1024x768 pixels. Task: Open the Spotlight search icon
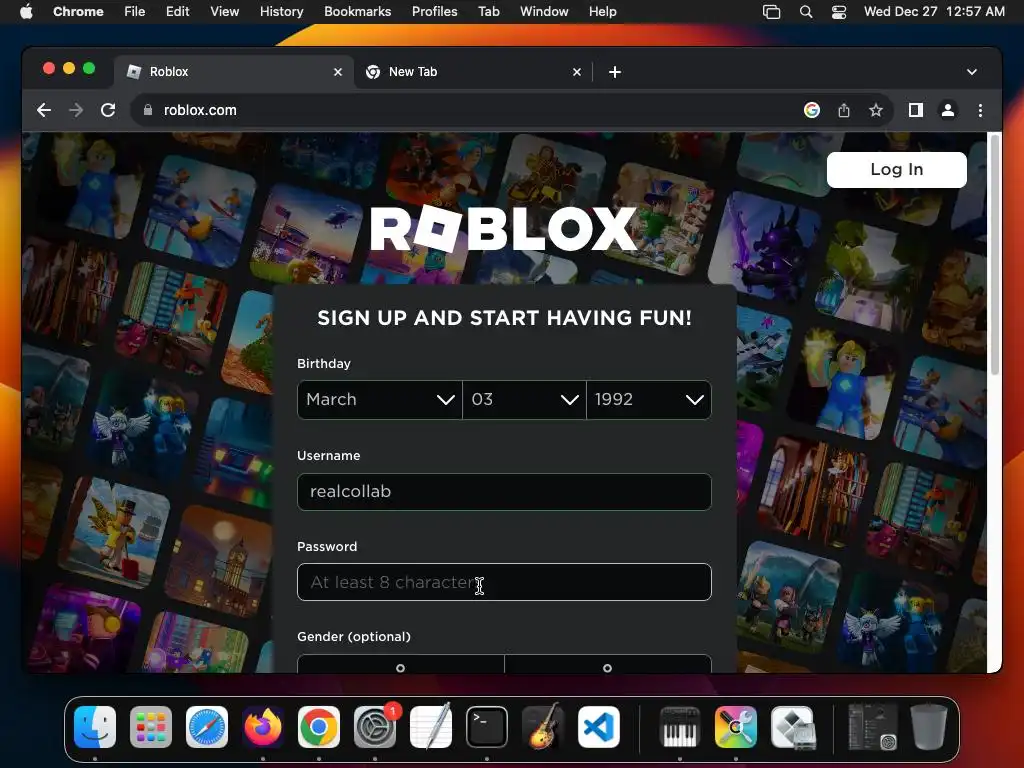coord(806,12)
